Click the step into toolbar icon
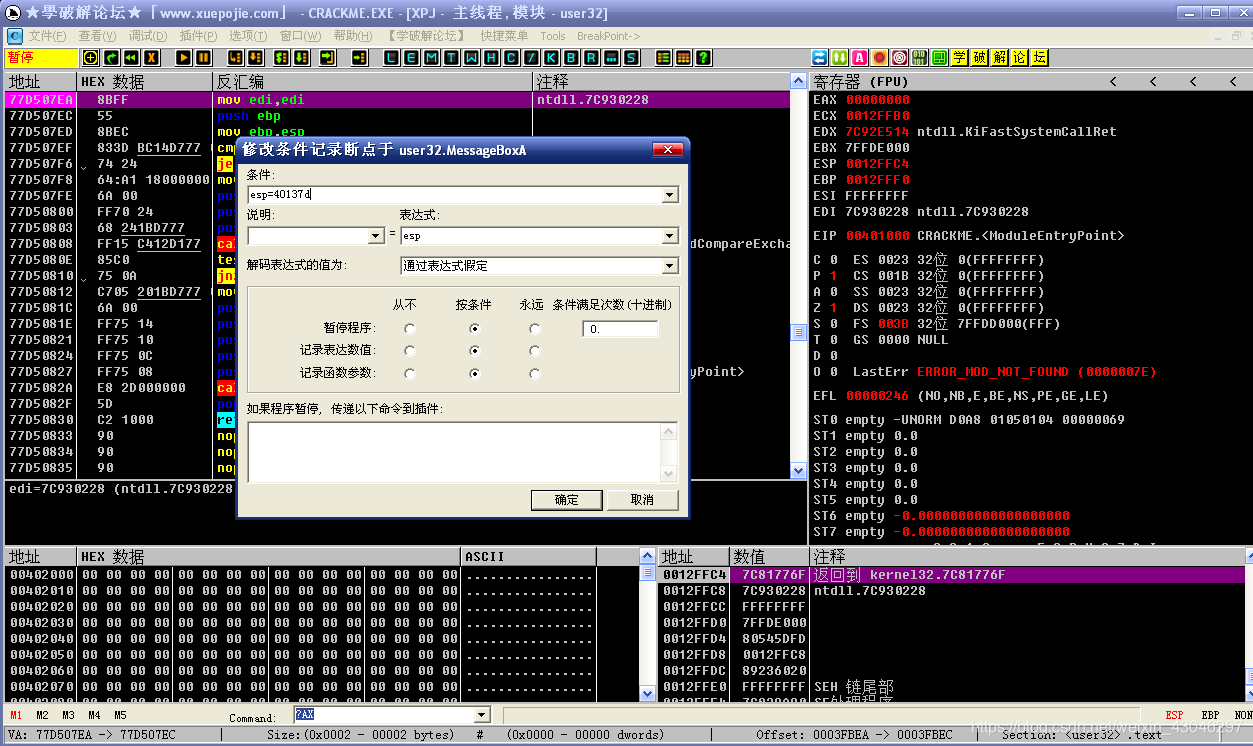 tap(235, 58)
